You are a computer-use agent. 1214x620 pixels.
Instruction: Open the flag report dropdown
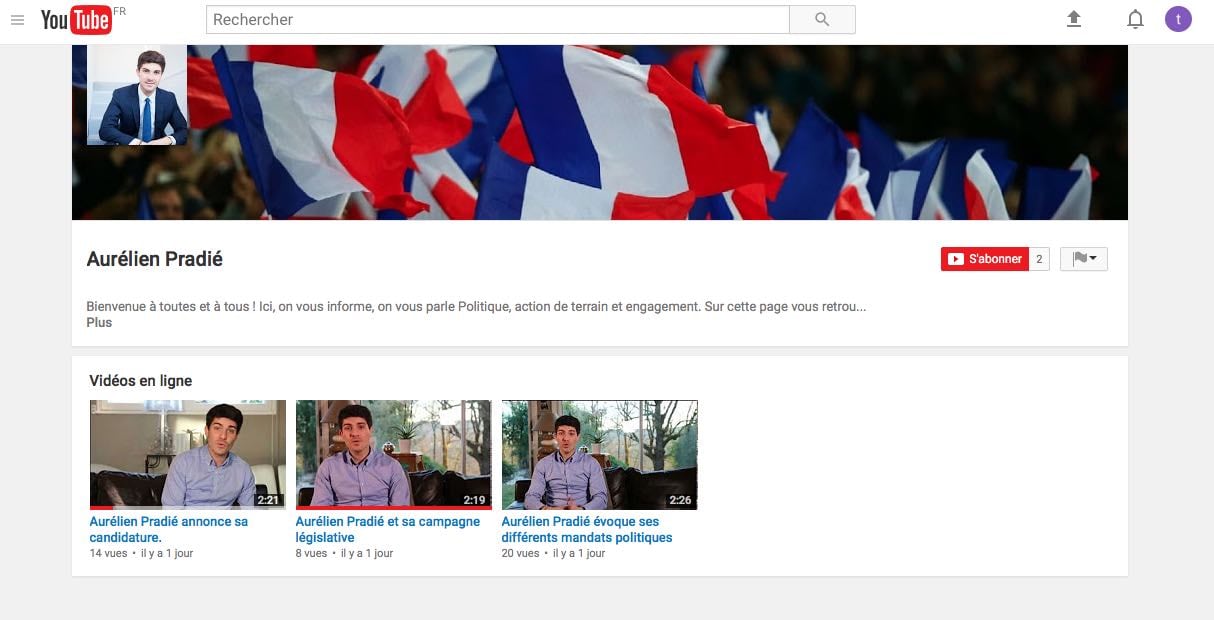pos(1083,259)
